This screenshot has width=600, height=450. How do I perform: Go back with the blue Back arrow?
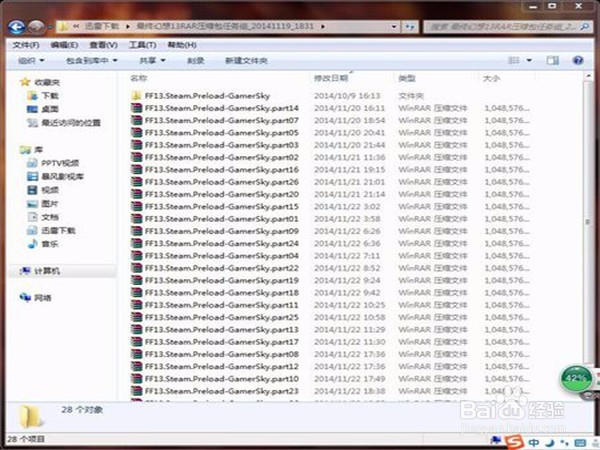[17, 27]
